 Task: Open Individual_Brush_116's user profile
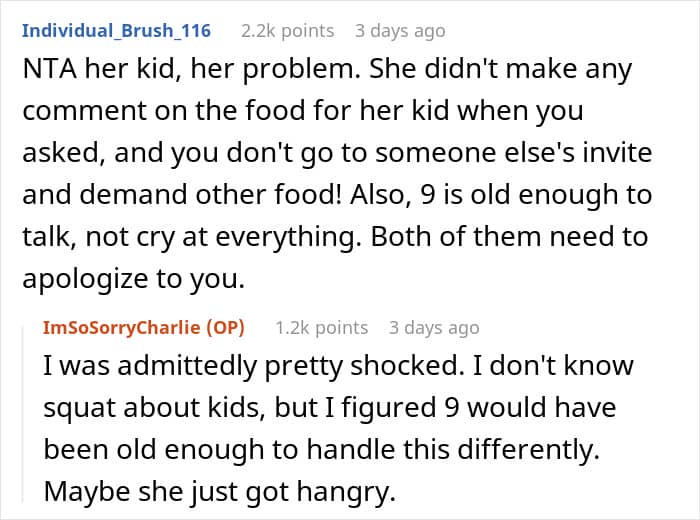(116, 31)
